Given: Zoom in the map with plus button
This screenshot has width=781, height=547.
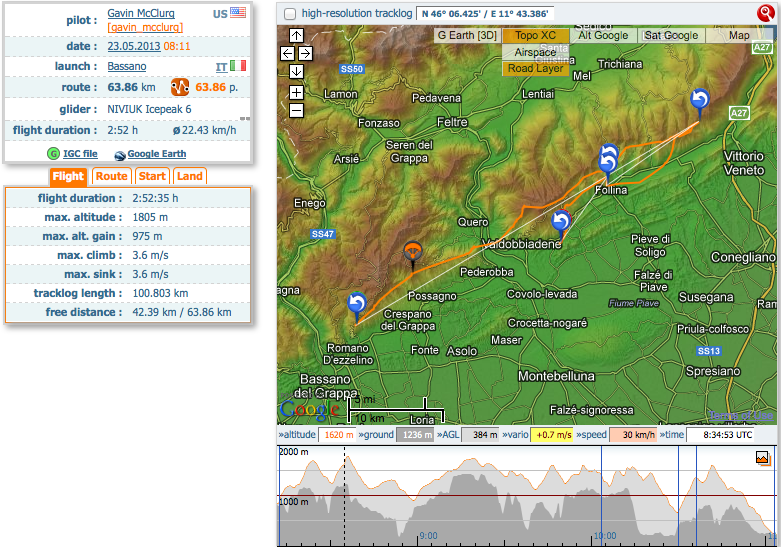Looking at the screenshot, I should (x=296, y=92).
